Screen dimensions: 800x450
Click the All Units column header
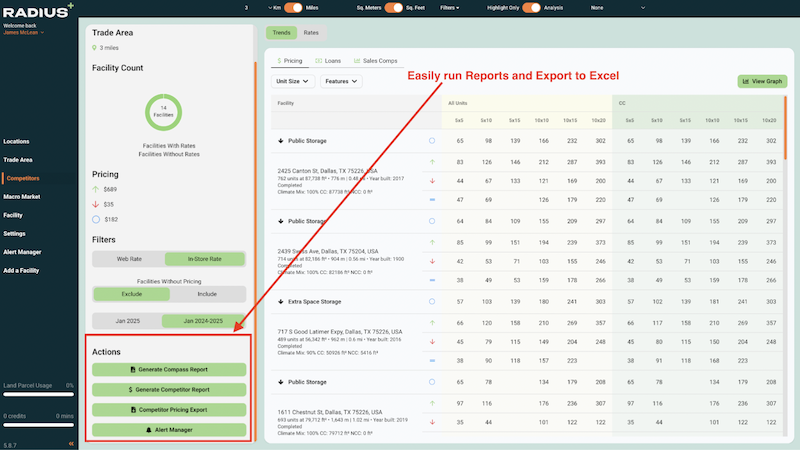pos(458,103)
